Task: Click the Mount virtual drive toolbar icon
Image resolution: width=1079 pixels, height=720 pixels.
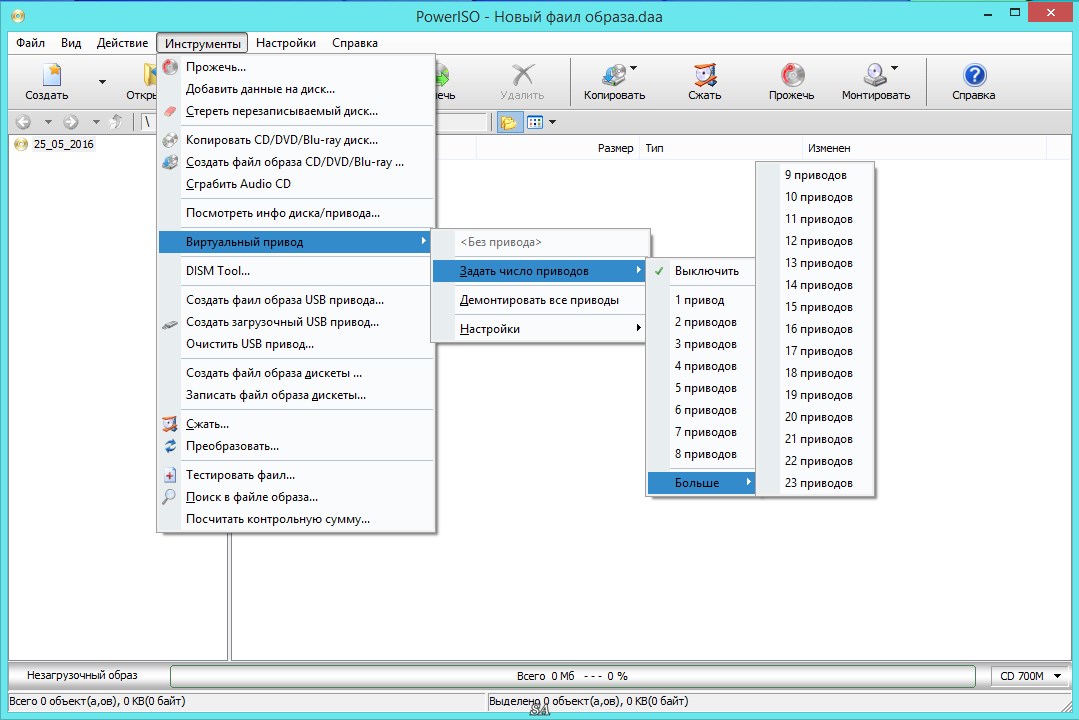Action: pyautogui.click(x=875, y=74)
